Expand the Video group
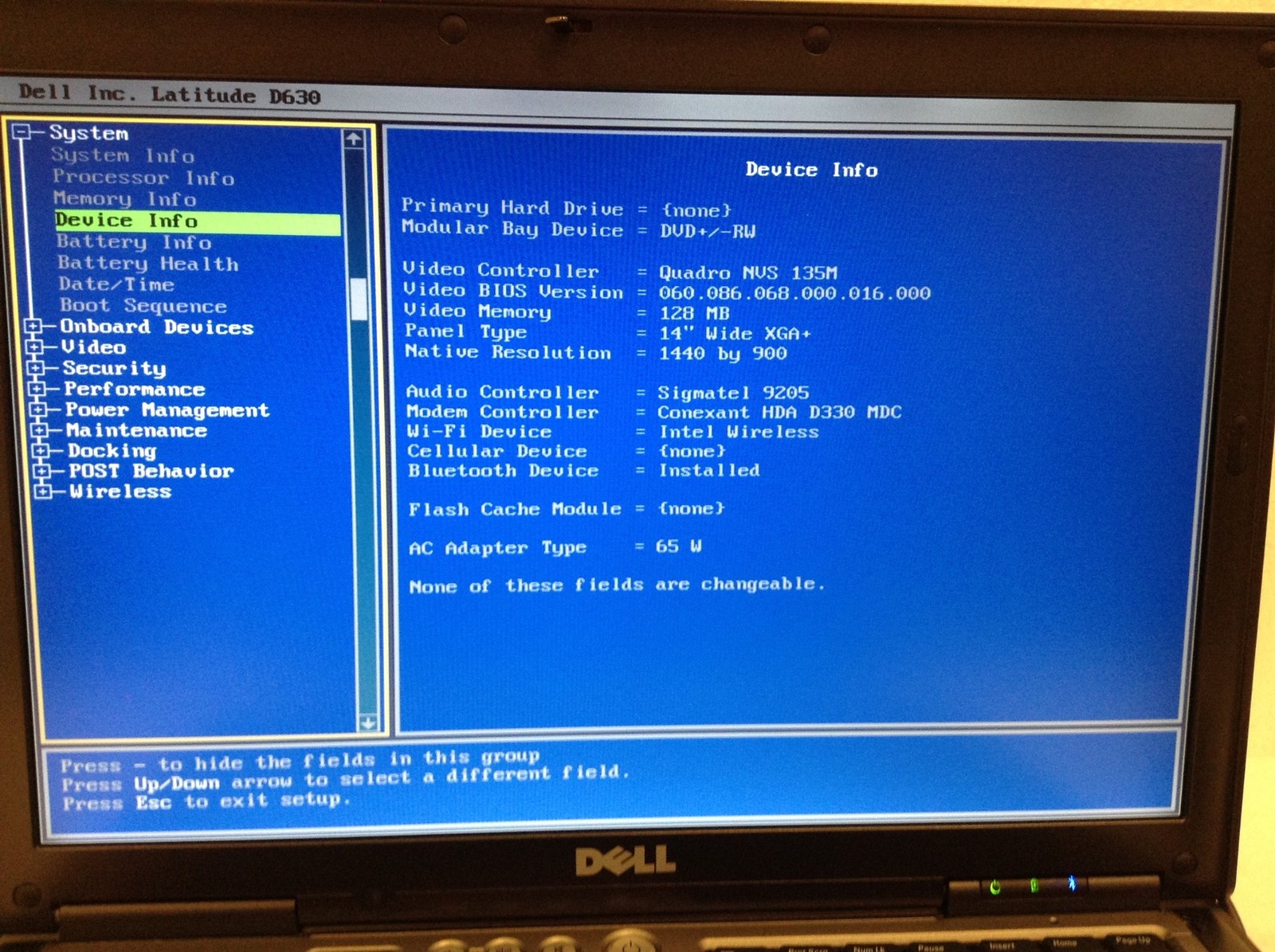The image size is (1275, 952). [x=34, y=347]
